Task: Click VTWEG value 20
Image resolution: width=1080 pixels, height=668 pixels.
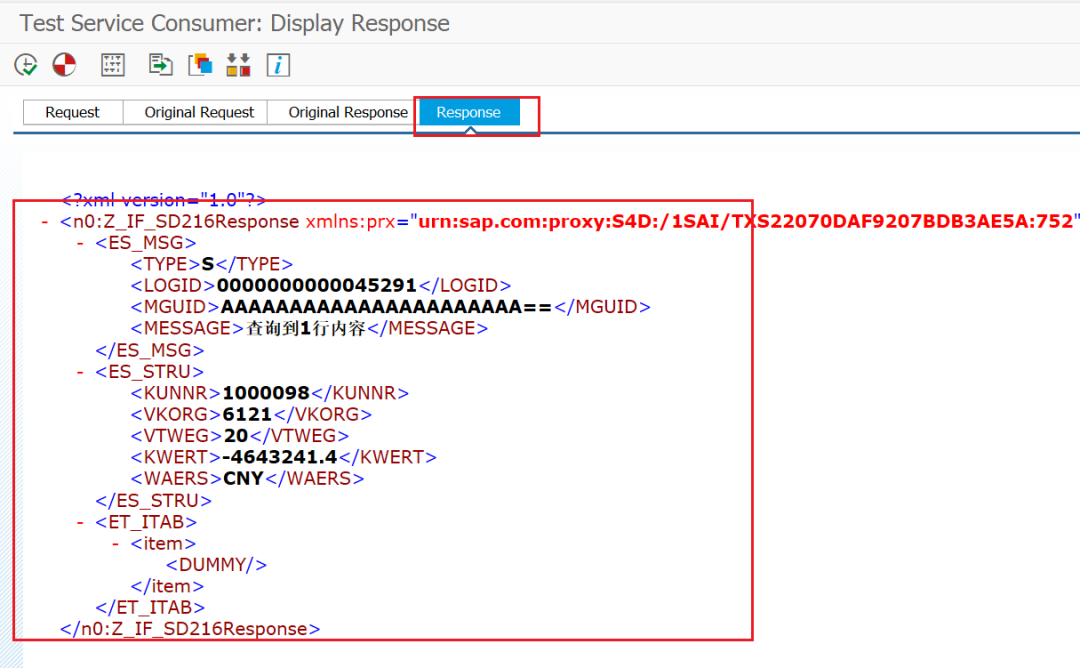Action: tap(236, 436)
